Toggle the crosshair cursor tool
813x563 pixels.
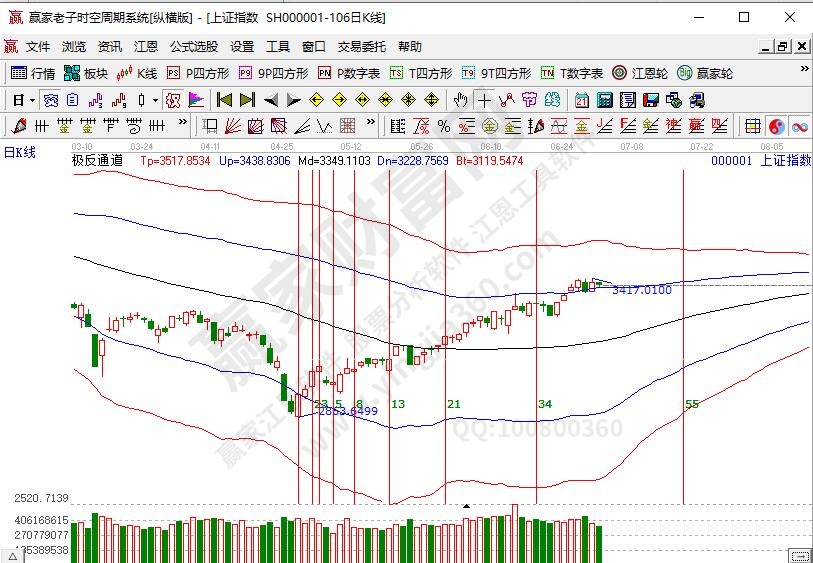pos(483,100)
